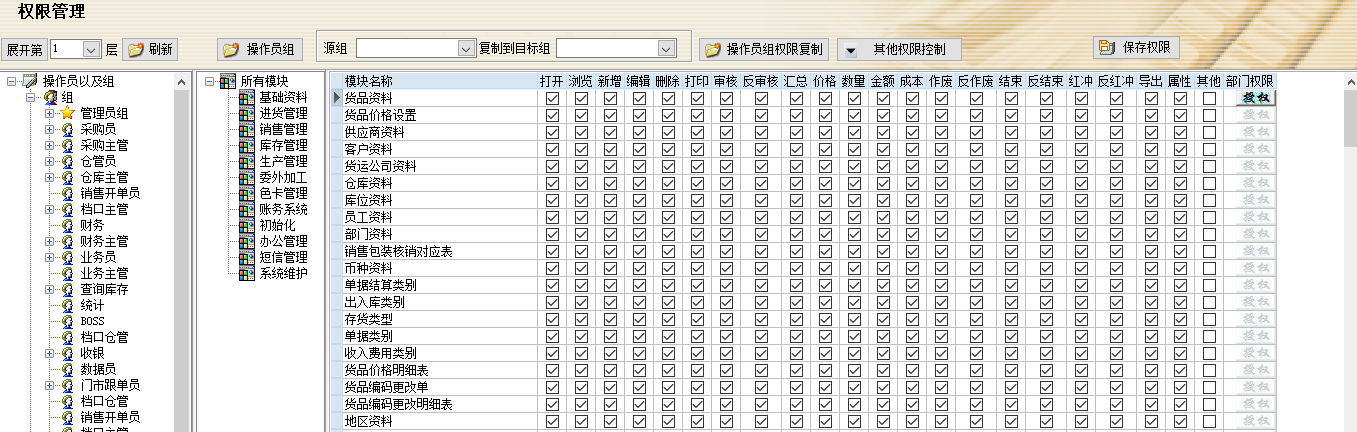
Task: Click the 其他权限控制 button
Action: tap(900, 49)
